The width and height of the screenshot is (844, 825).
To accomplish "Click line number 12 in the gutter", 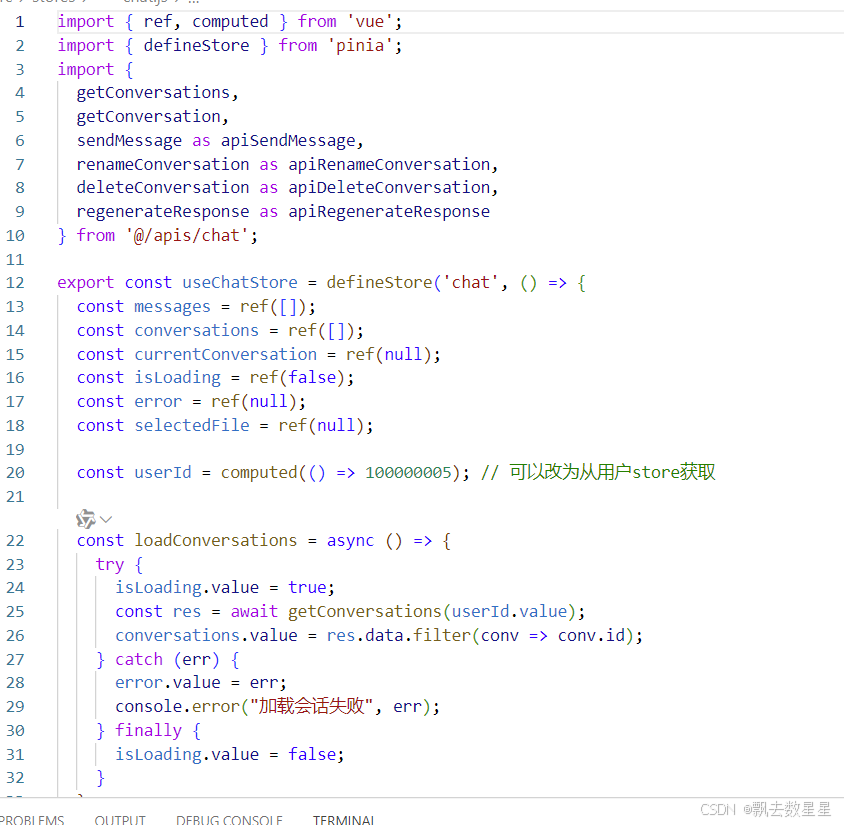I will tap(15, 283).
